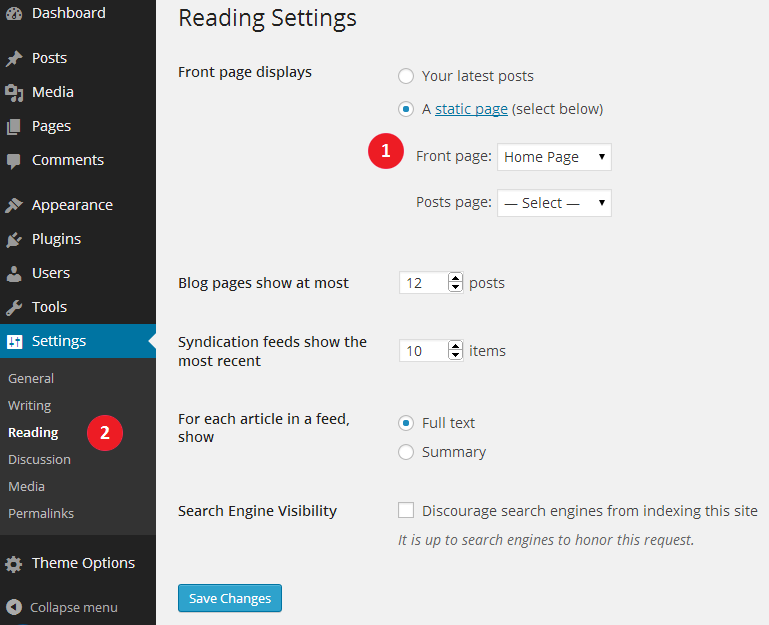Click the Plugins plug icon

pyautogui.click(x=14, y=239)
